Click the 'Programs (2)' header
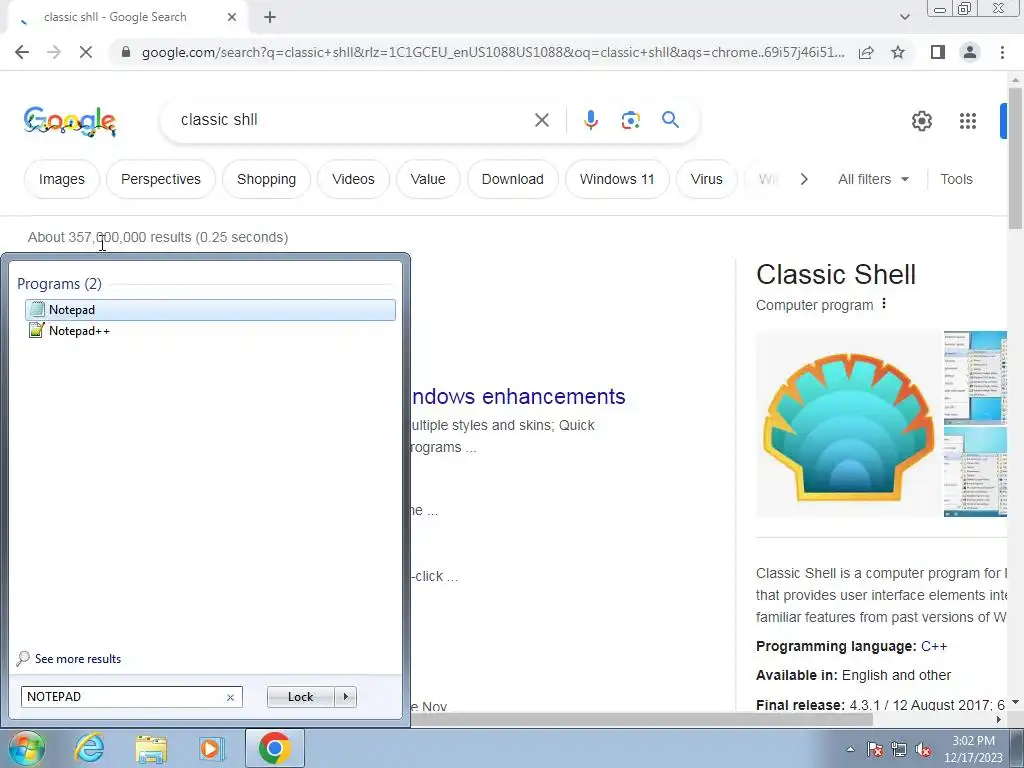Image resolution: width=1024 pixels, height=768 pixels. pos(59,283)
